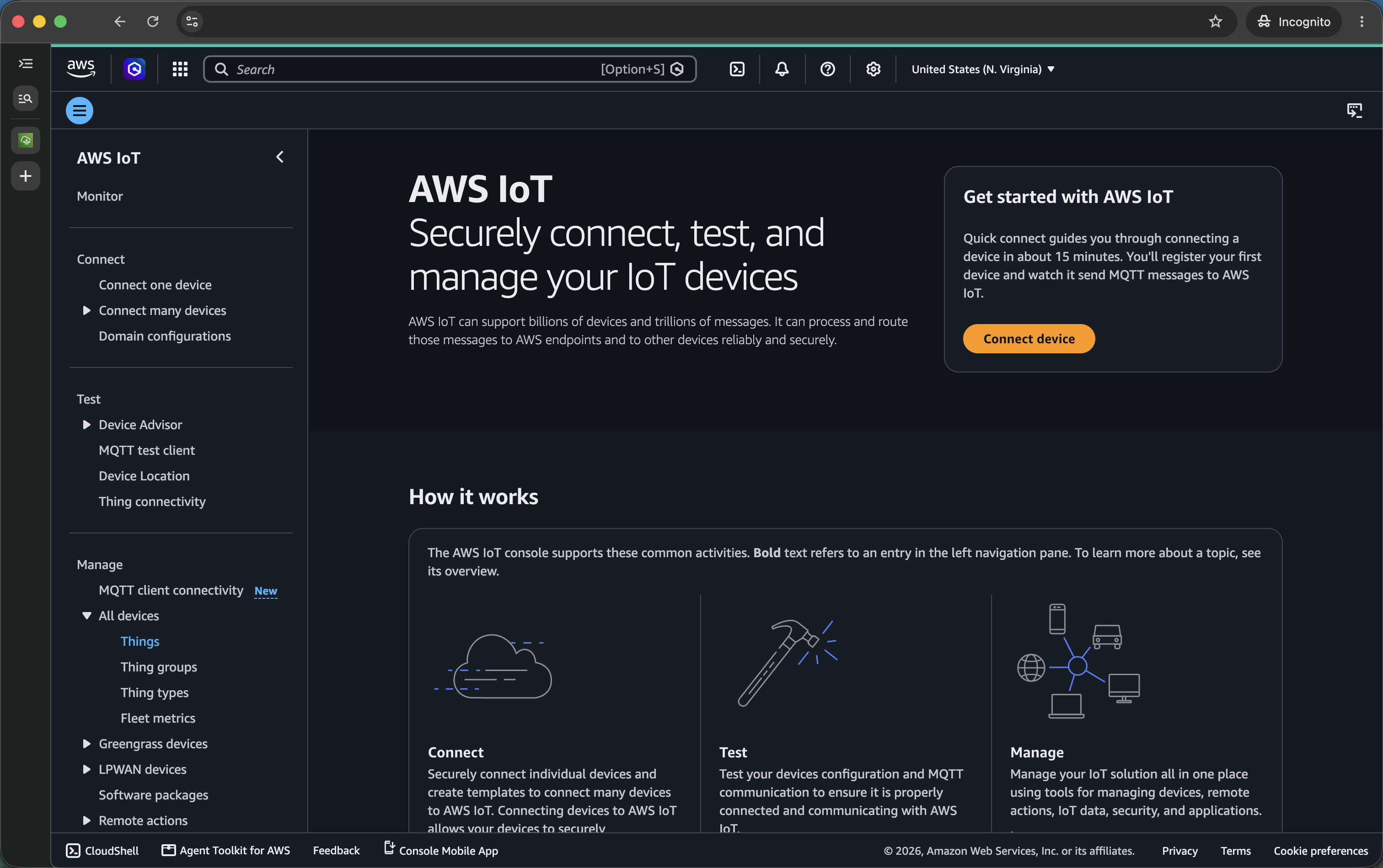Open the United States (N. Virginia) region dropdown
The width and height of the screenshot is (1383, 868).
click(x=983, y=69)
